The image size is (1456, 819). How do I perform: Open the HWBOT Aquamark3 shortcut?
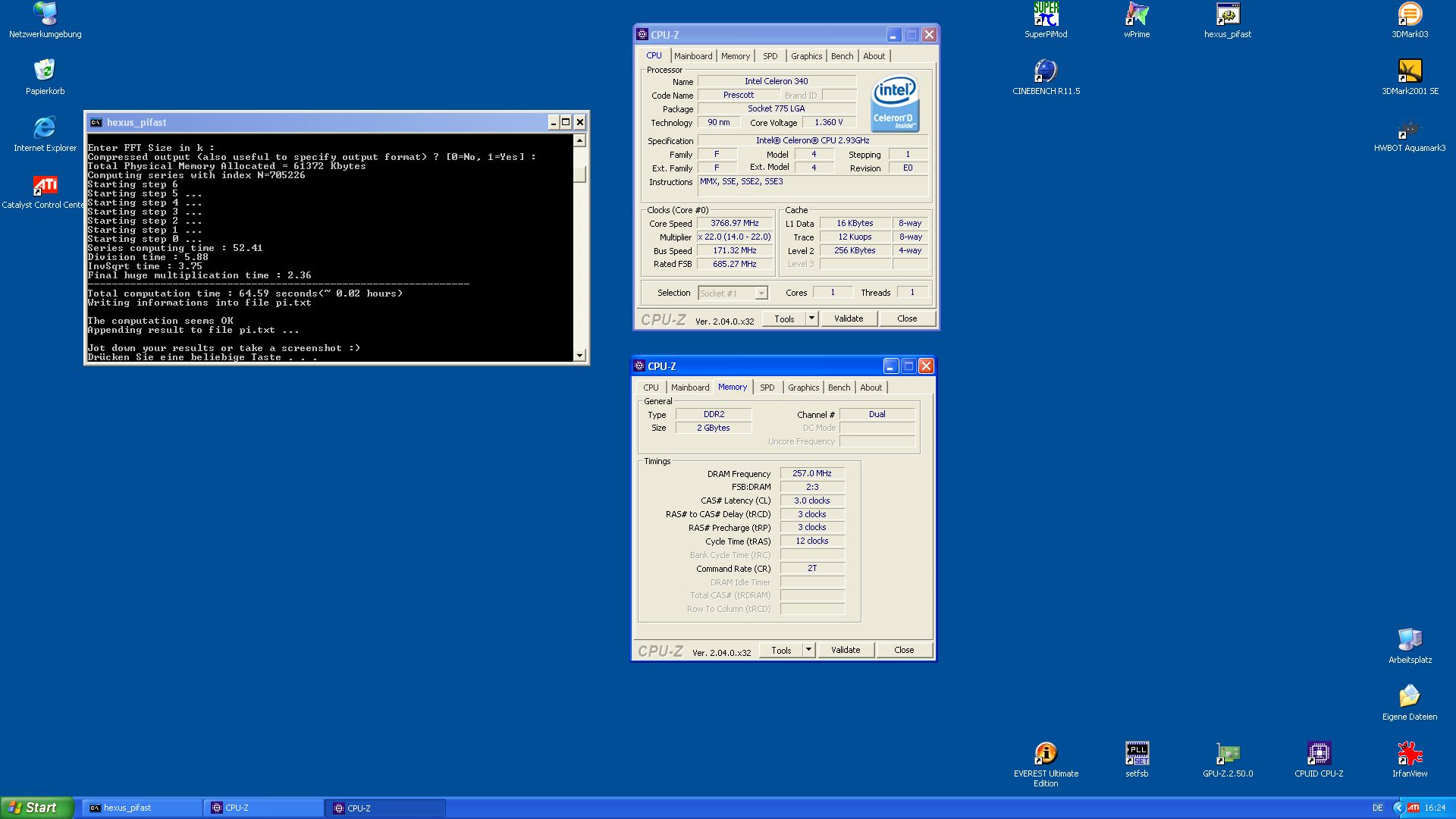click(x=1410, y=134)
